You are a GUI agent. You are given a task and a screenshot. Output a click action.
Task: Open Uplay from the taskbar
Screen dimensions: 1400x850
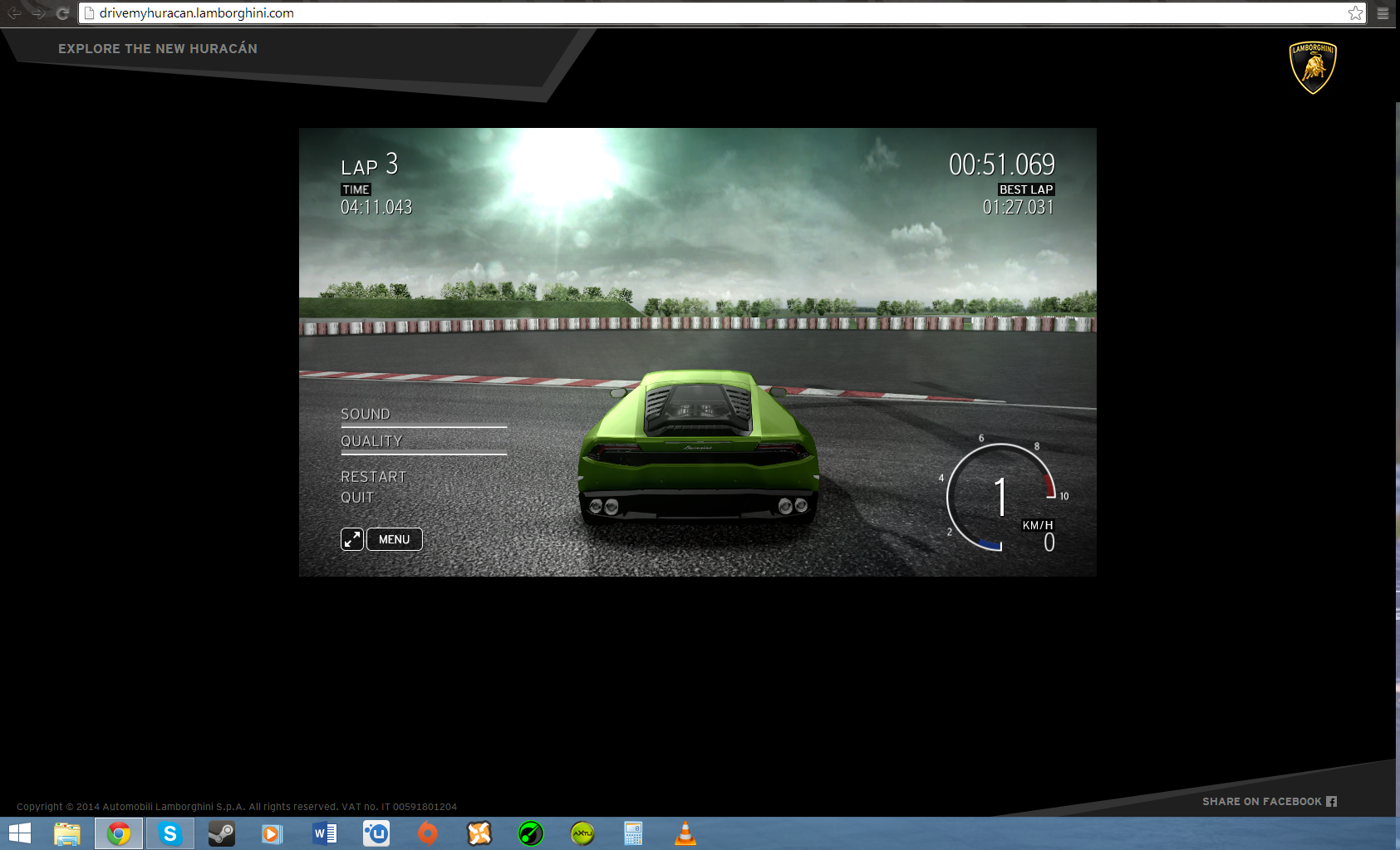pyautogui.click(x=376, y=833)
